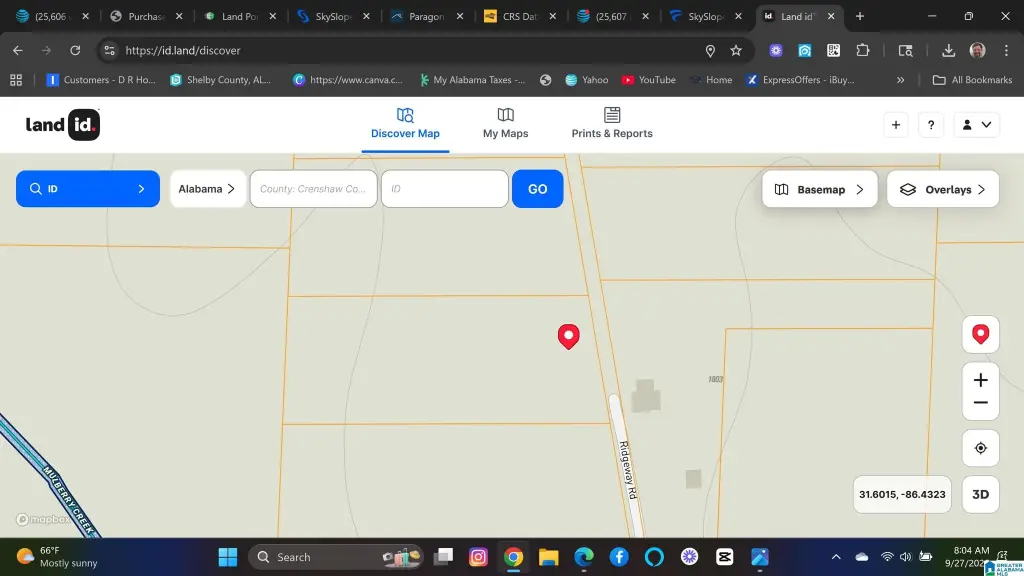Click the land id logo
Viewport: 1024px width, 576px height.
pyautogui.click(x=62, y=125)
